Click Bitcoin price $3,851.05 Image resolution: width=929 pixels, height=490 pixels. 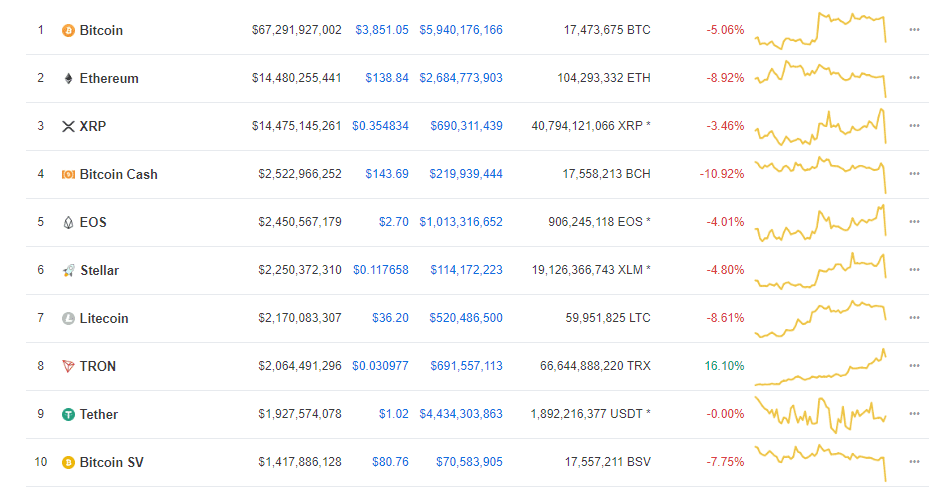[x=382, y=30]
